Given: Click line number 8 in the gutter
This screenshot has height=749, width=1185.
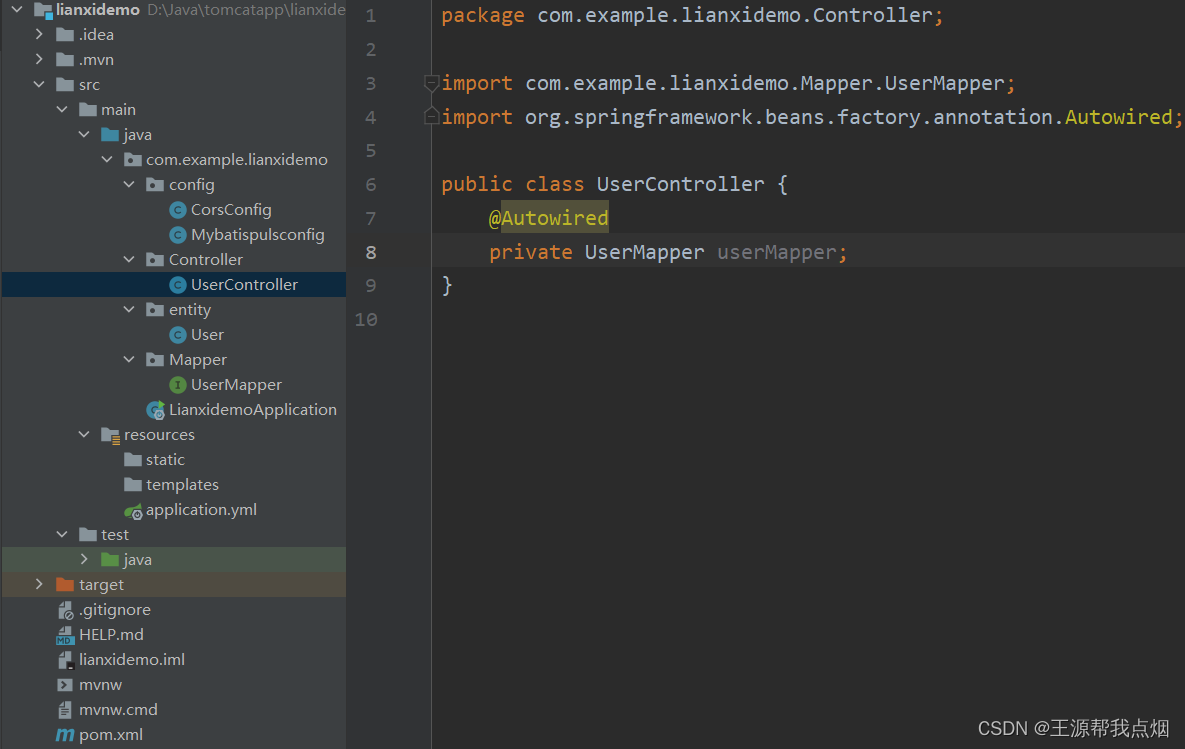Looking at the screenshot, I should [370, 252].
